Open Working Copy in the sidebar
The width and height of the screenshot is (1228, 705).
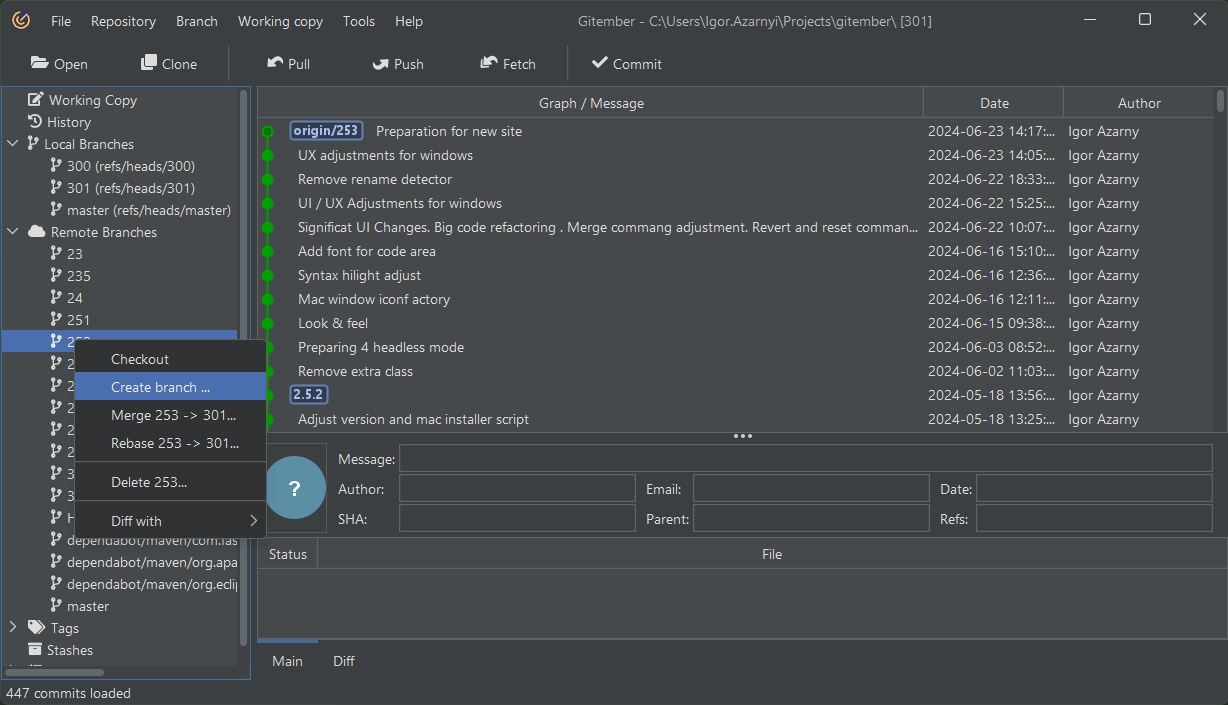(92, 100)
